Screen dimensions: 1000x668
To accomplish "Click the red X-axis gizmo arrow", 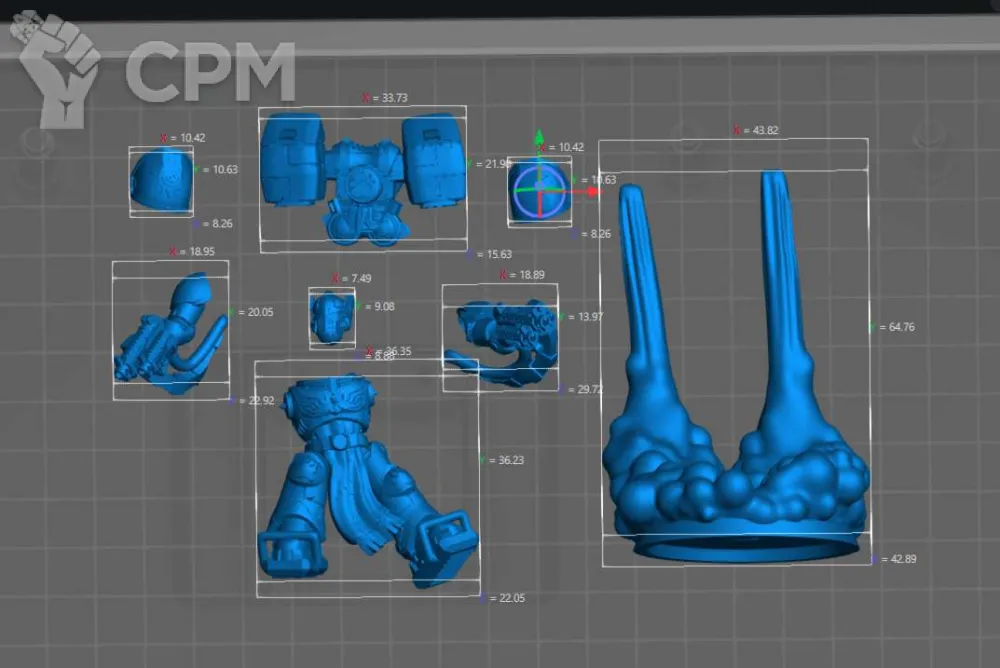I will (x=590, y=190).
